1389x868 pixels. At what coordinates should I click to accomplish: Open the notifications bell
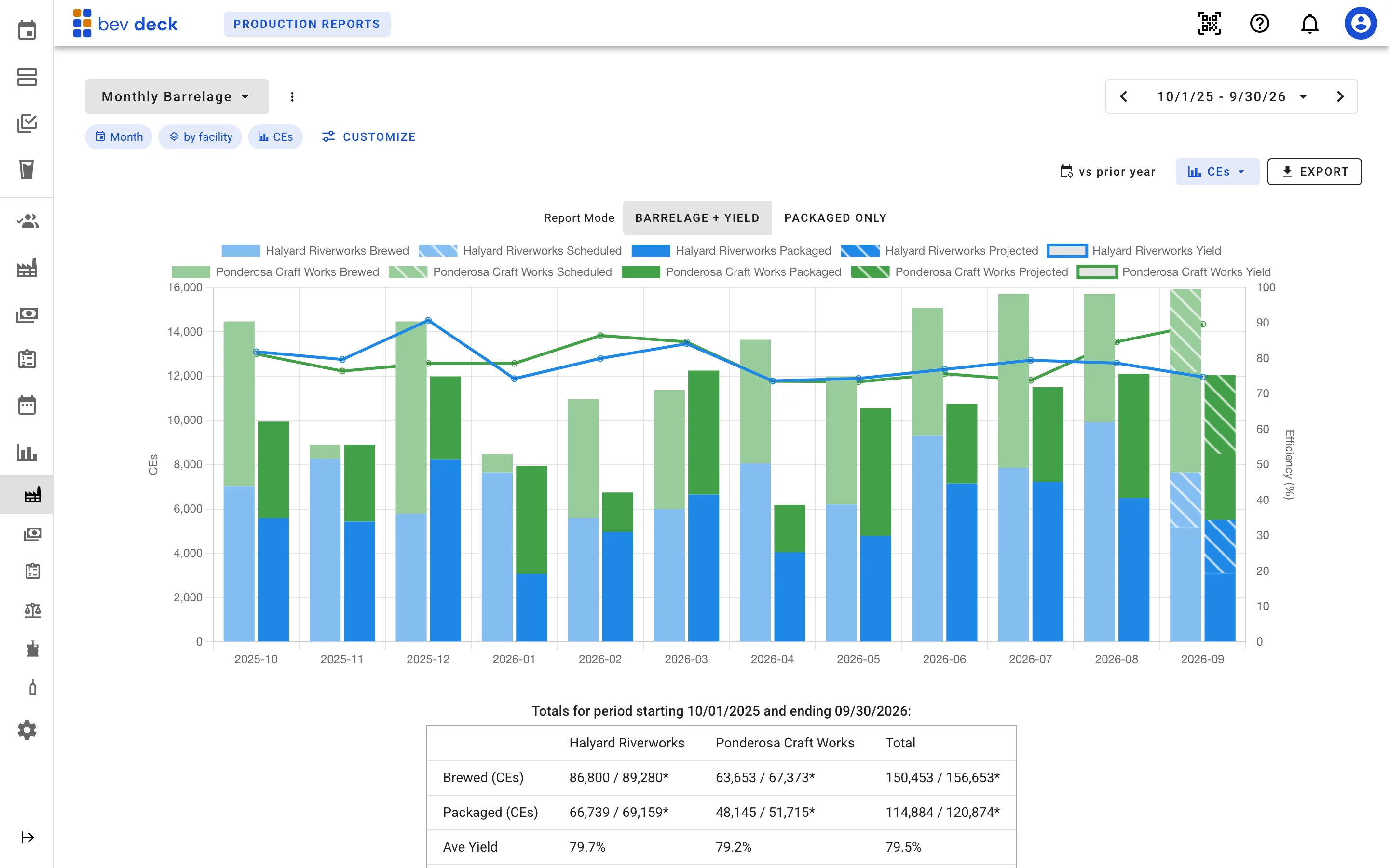[1309, 24]
